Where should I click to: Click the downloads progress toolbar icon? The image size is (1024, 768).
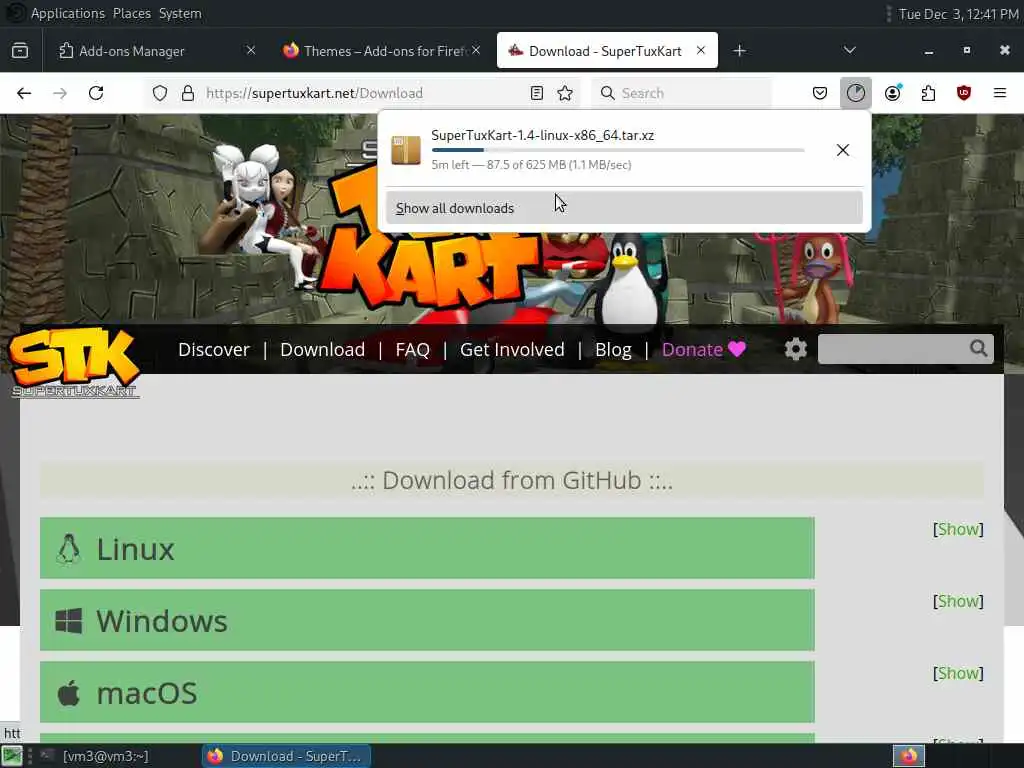(856, 93)
